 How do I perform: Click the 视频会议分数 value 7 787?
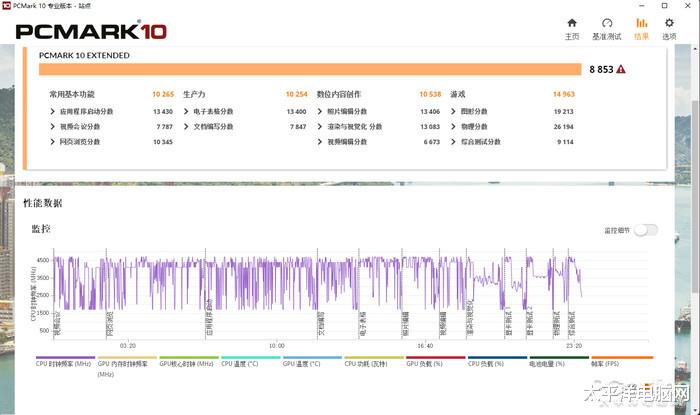click(164, 127)
